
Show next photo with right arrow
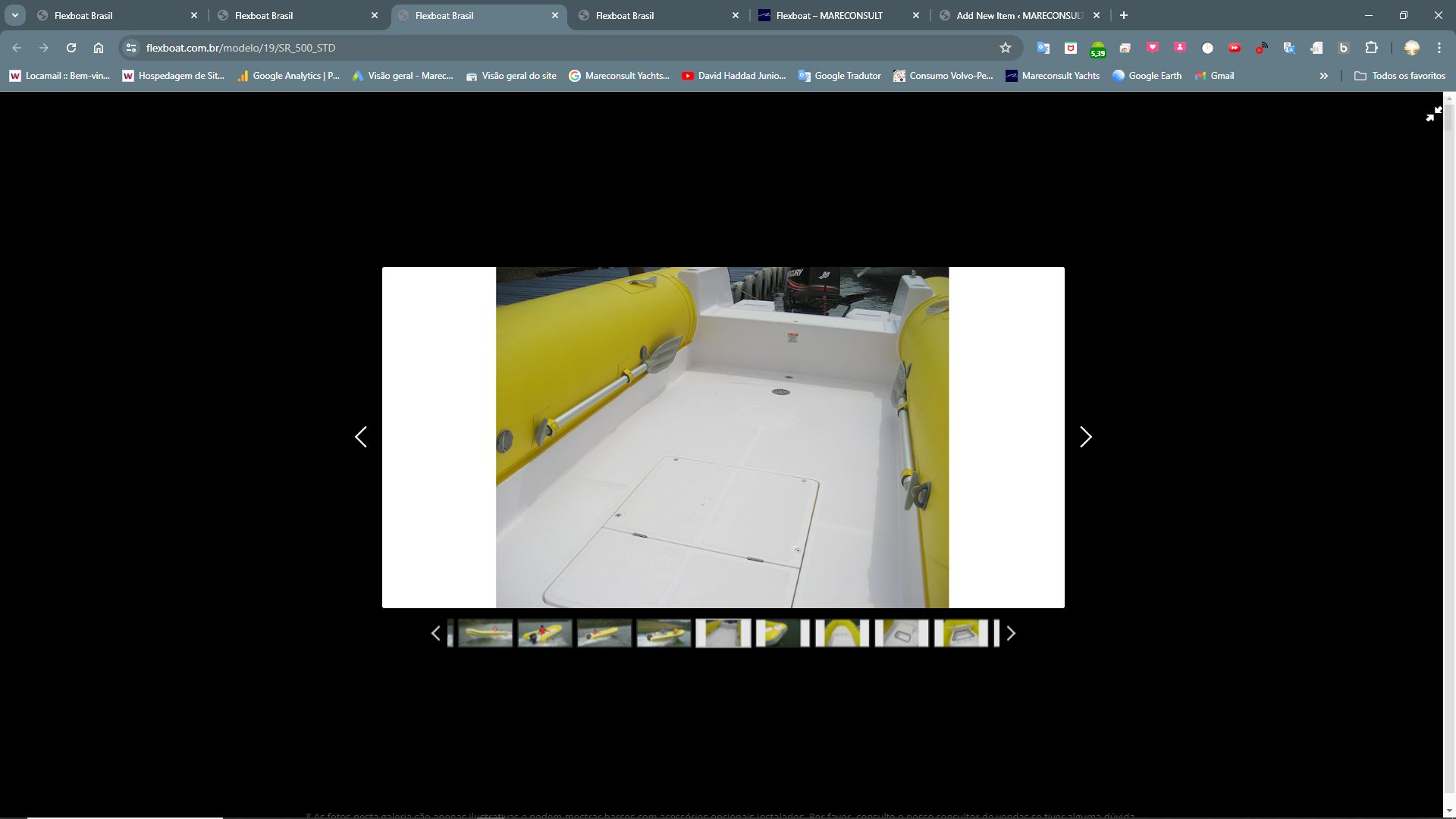1085,437
